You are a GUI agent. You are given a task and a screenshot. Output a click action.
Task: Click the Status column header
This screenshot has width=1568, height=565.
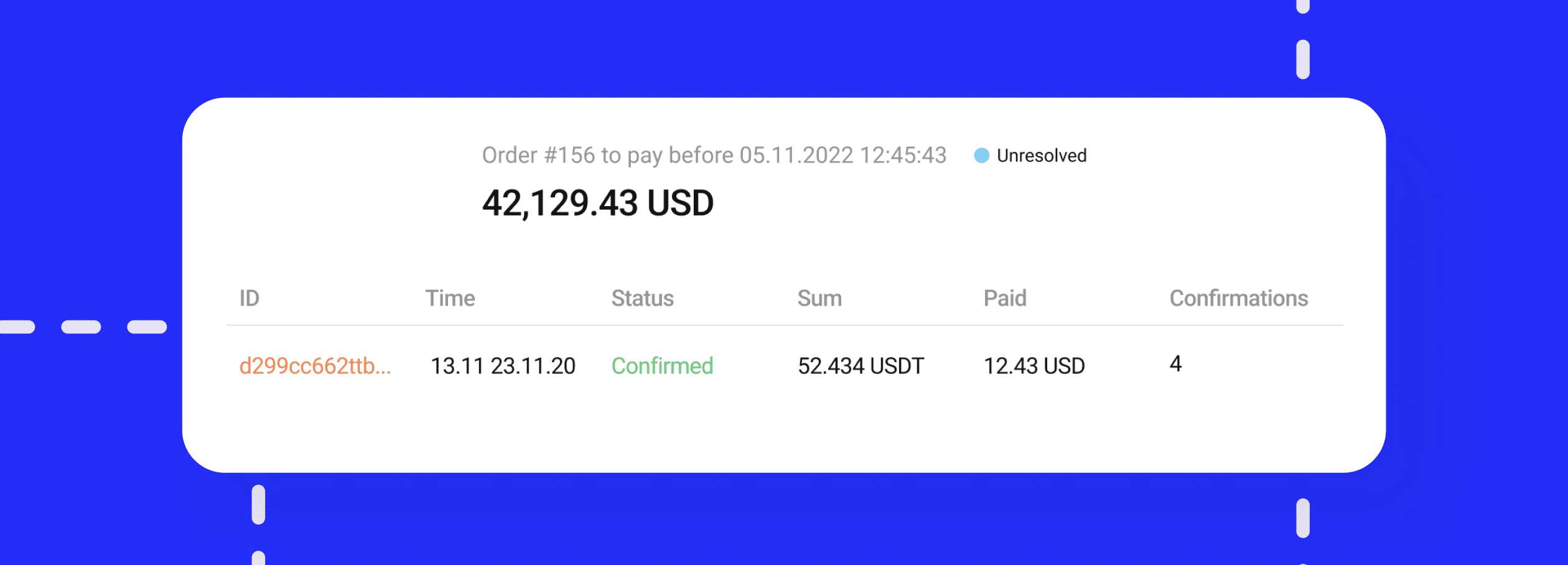[x=642, y=298]
